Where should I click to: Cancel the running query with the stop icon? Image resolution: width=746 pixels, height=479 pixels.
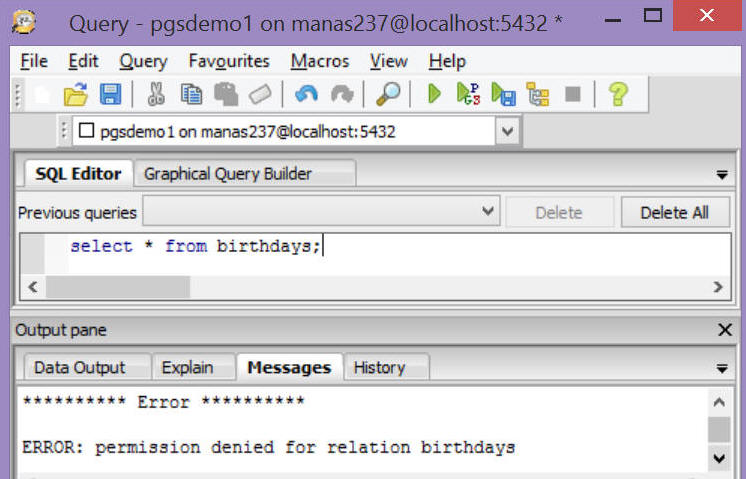click(x=573, y=94)
